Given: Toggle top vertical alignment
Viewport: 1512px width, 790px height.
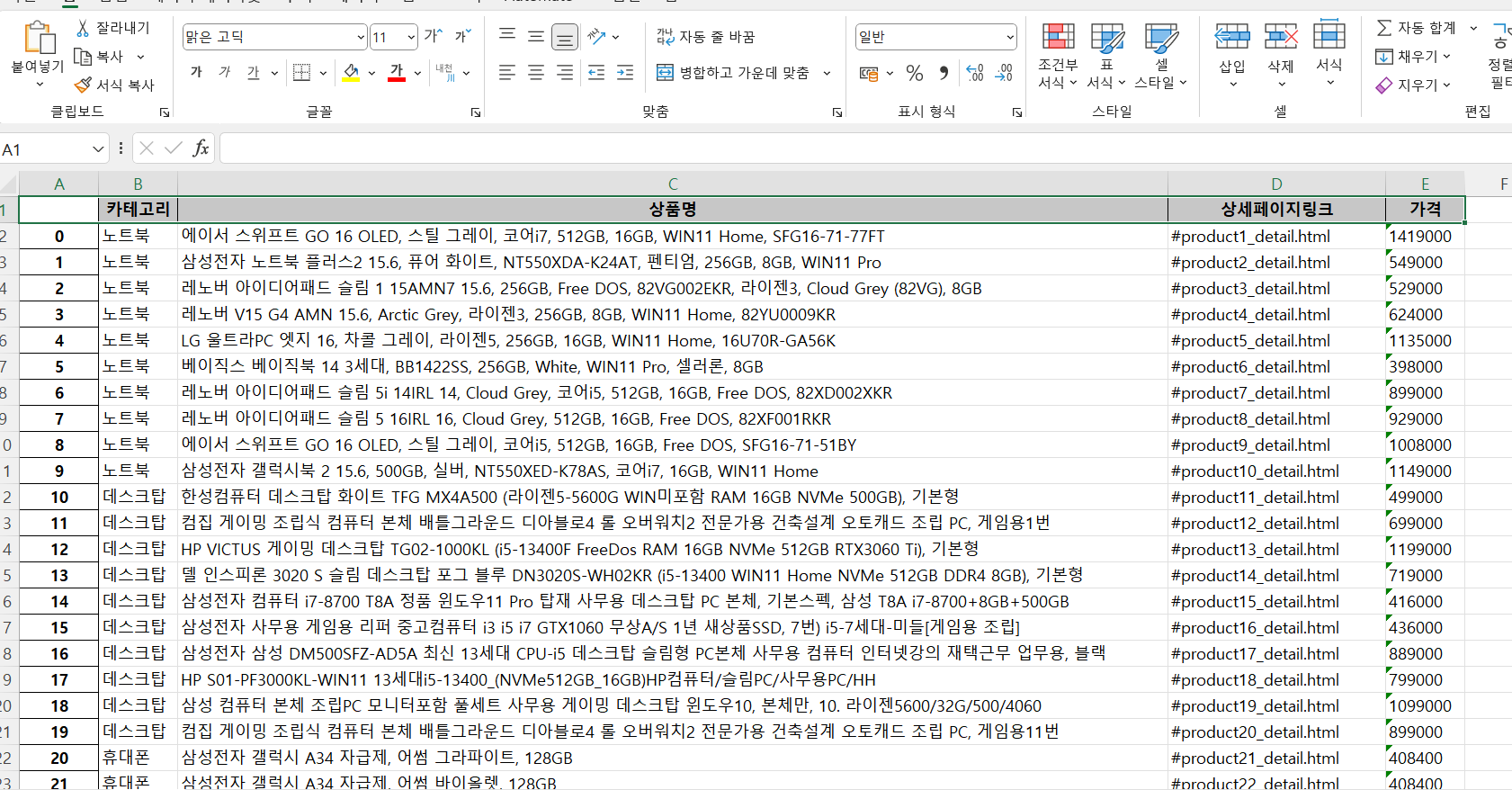Looking at the screenshot, I should click(507, 37).
